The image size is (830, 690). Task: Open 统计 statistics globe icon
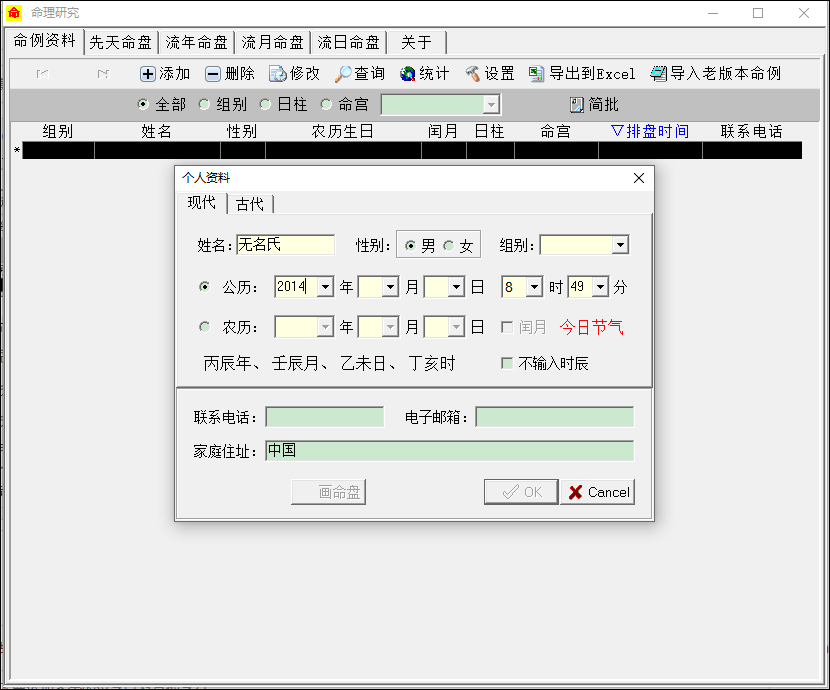tap(408, 74)
